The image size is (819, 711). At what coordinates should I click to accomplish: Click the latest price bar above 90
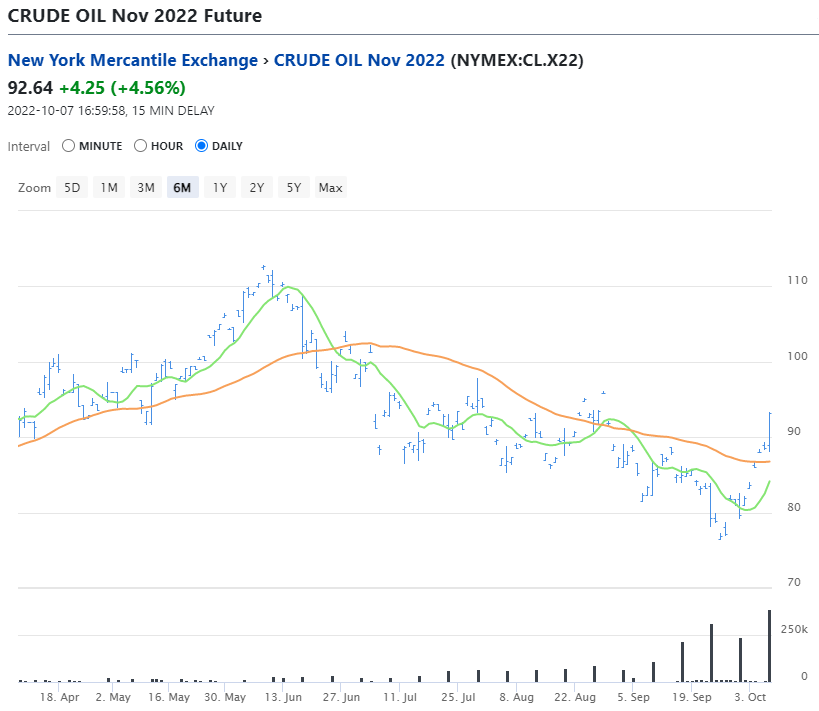tap(769, 432)
